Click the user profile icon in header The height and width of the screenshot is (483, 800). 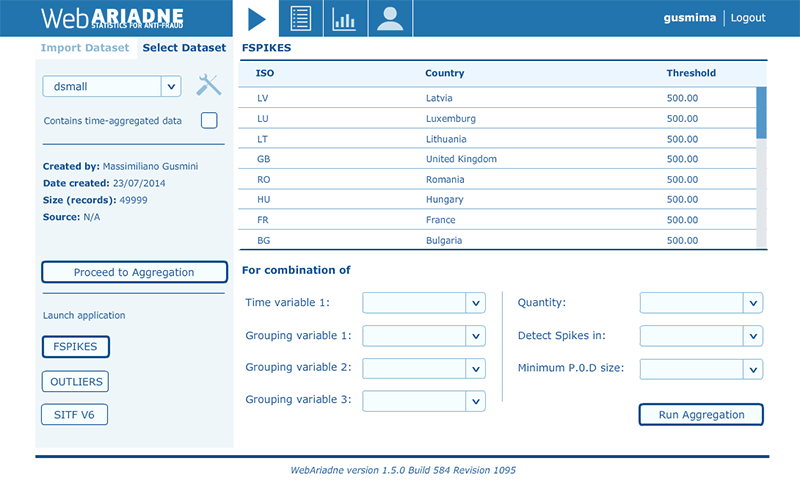[390, 18]
